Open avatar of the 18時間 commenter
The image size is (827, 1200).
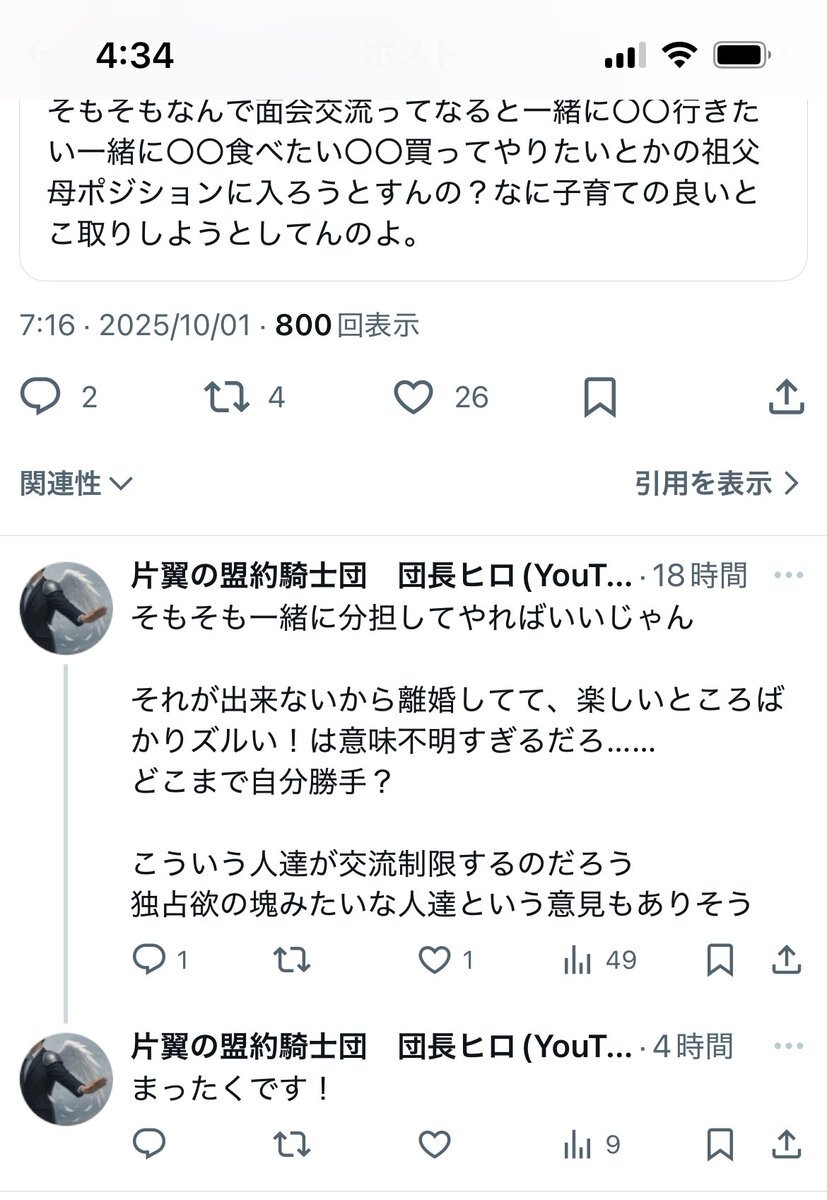[x=66, y=607]
